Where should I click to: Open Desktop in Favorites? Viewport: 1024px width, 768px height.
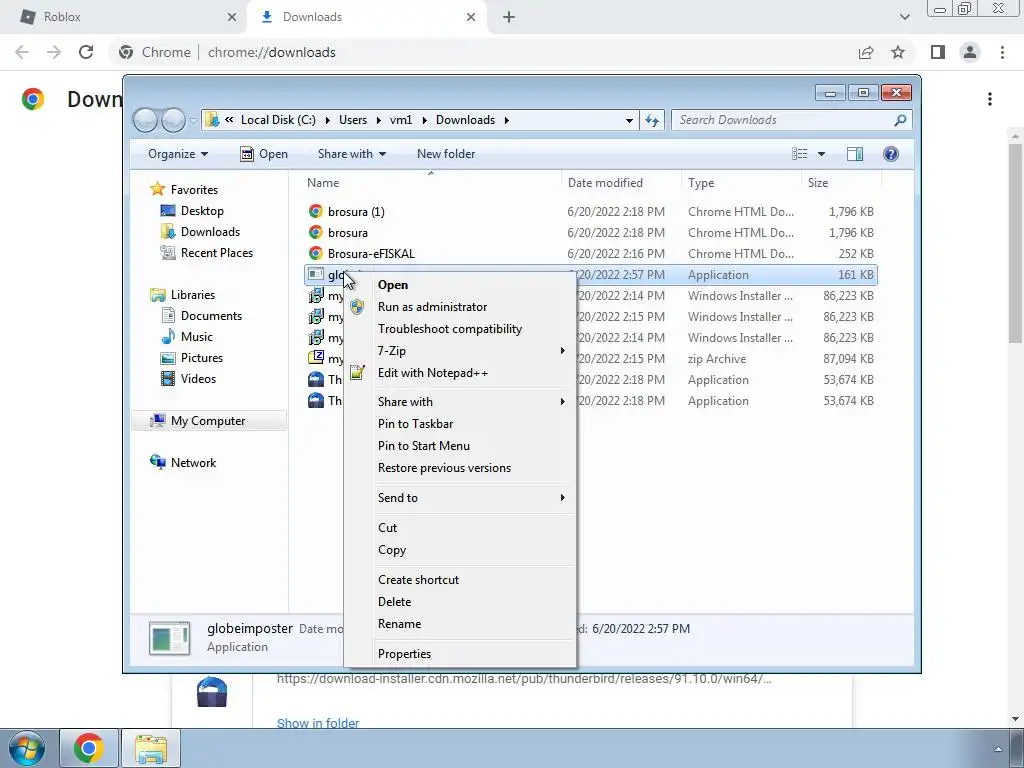click(x=202, y=211)
